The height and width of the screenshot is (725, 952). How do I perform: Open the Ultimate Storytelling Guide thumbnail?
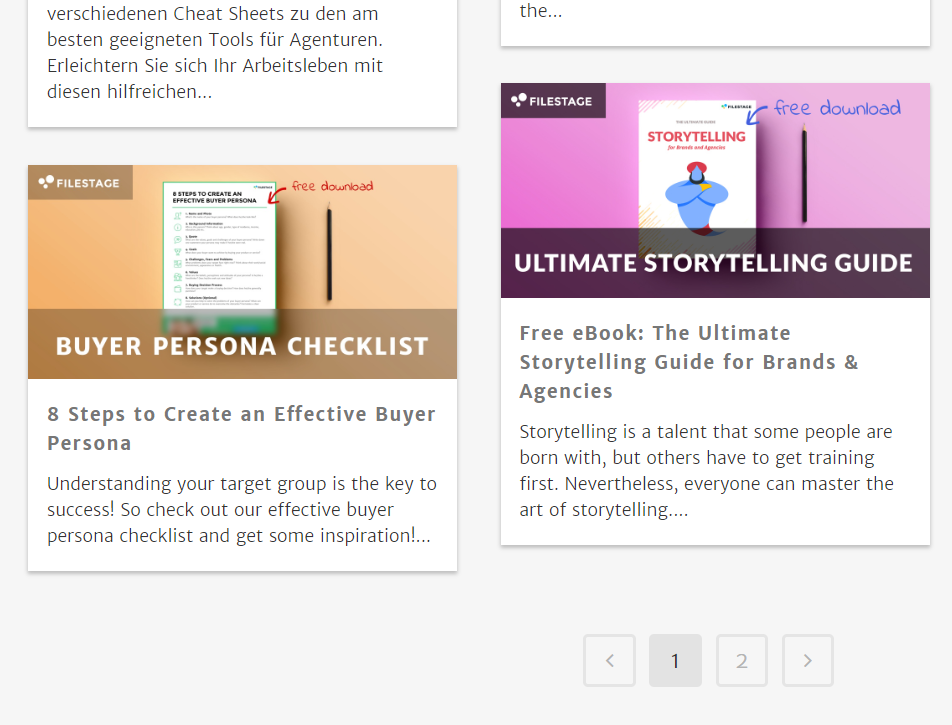coord(715,191)
